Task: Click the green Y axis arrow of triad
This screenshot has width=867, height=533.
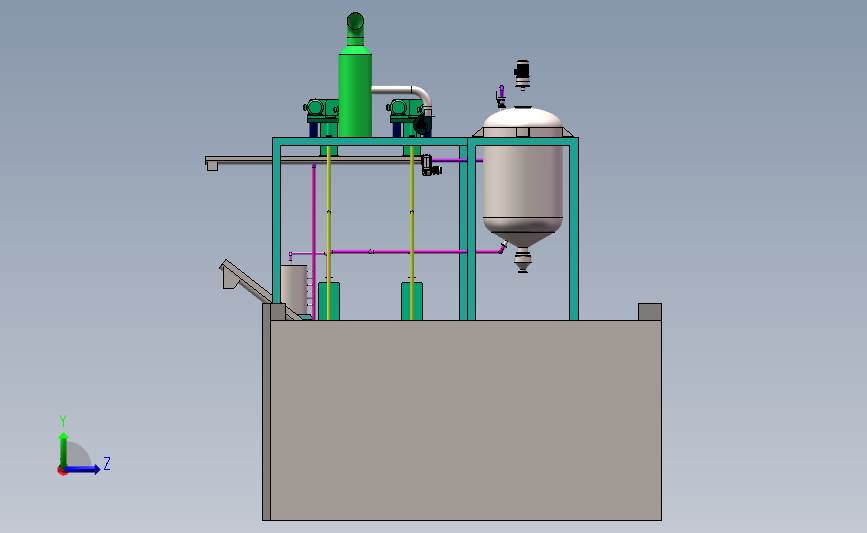Action: [x=64, y=451]
